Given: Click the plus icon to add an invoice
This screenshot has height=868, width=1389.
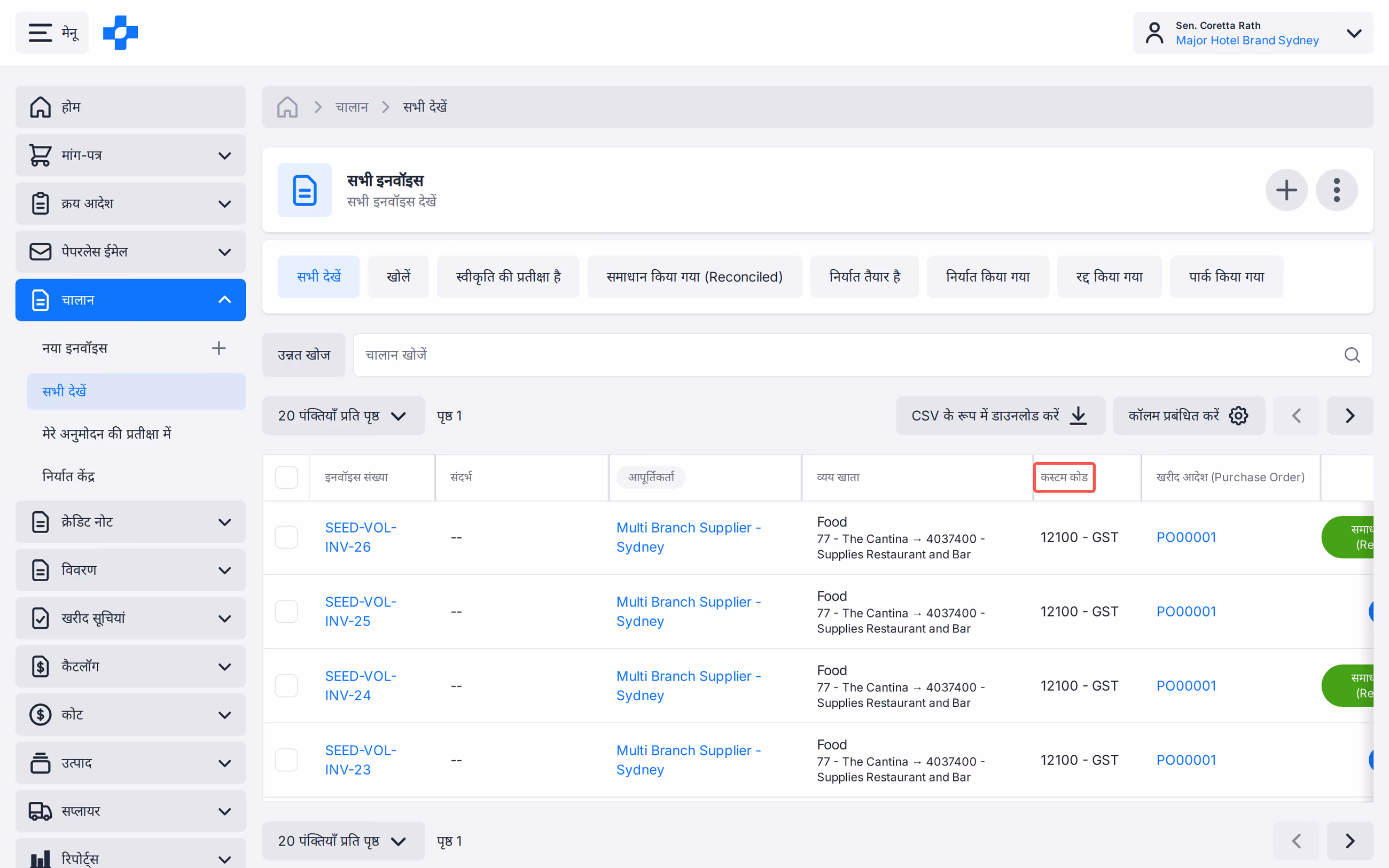Looking at the screenshot, I should [1286, 190].
